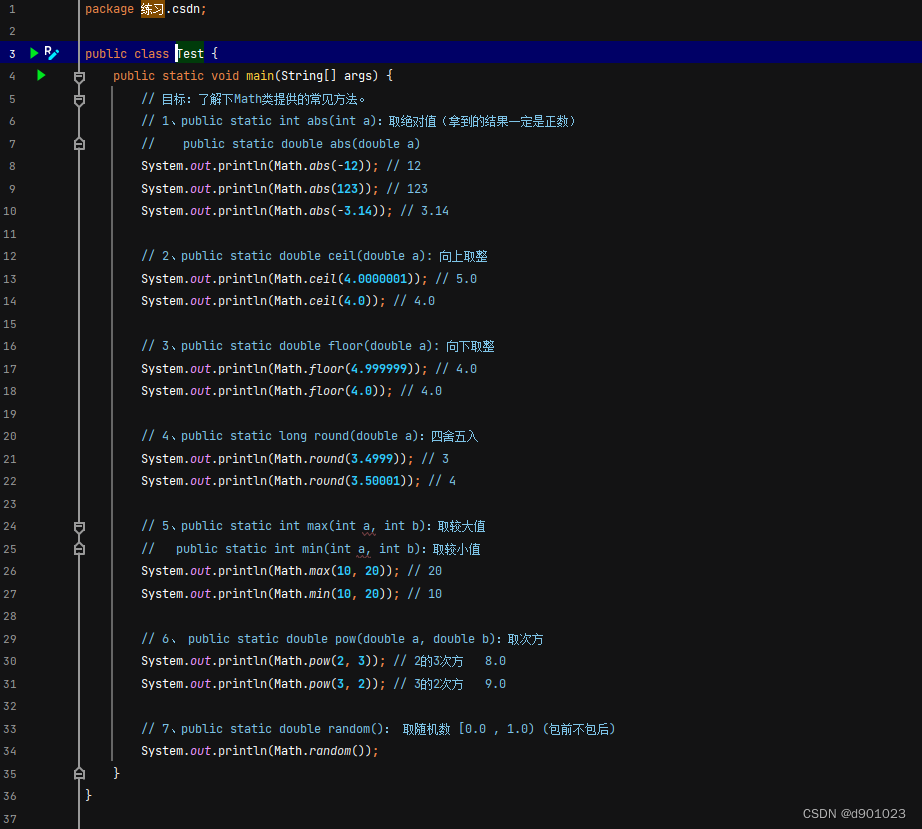
Task: Click the Math.ceil(4.0) line
Action: coord(263,301)
